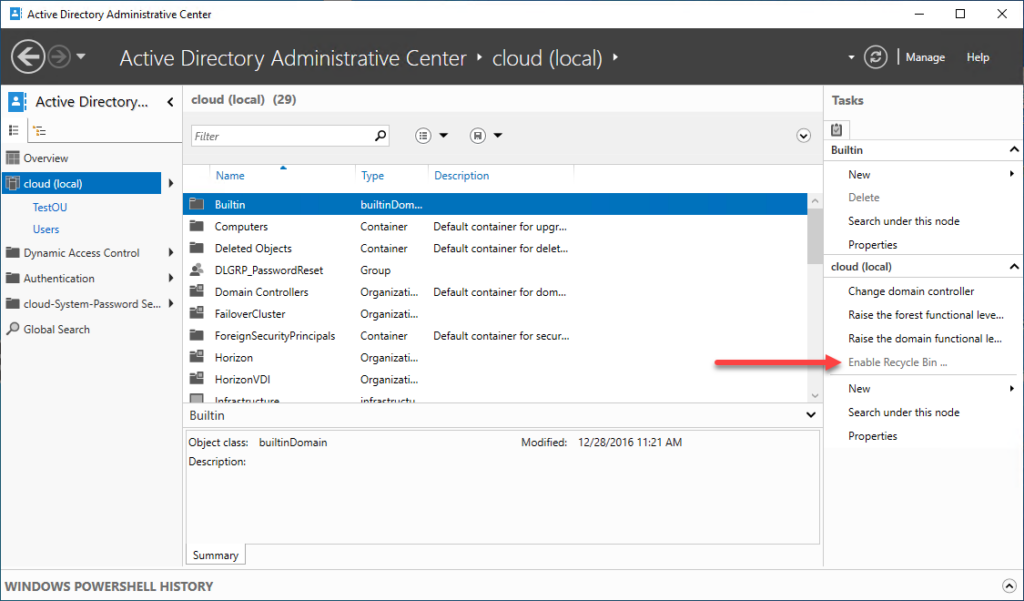
Task: Select Authentication node
Action: click(x=59, y=278)
